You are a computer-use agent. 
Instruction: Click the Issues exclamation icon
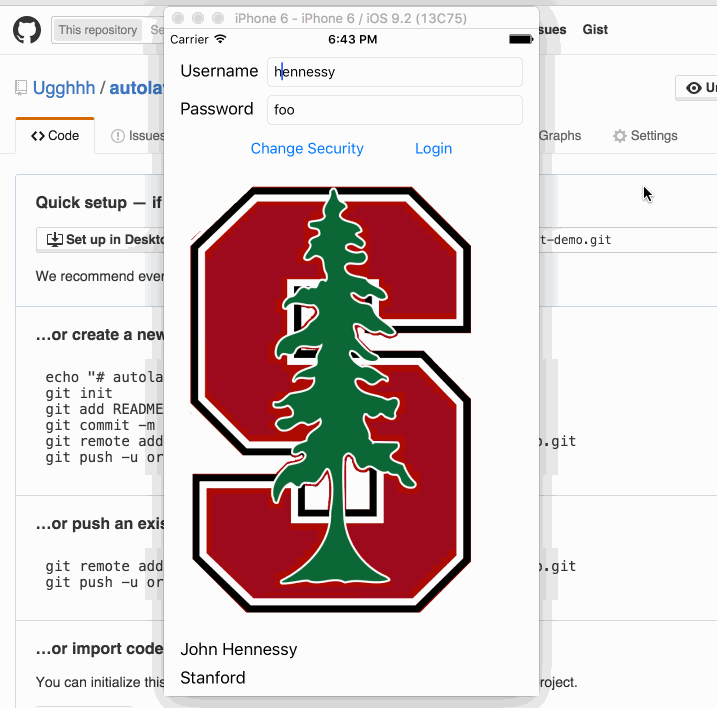pos(118,136)
